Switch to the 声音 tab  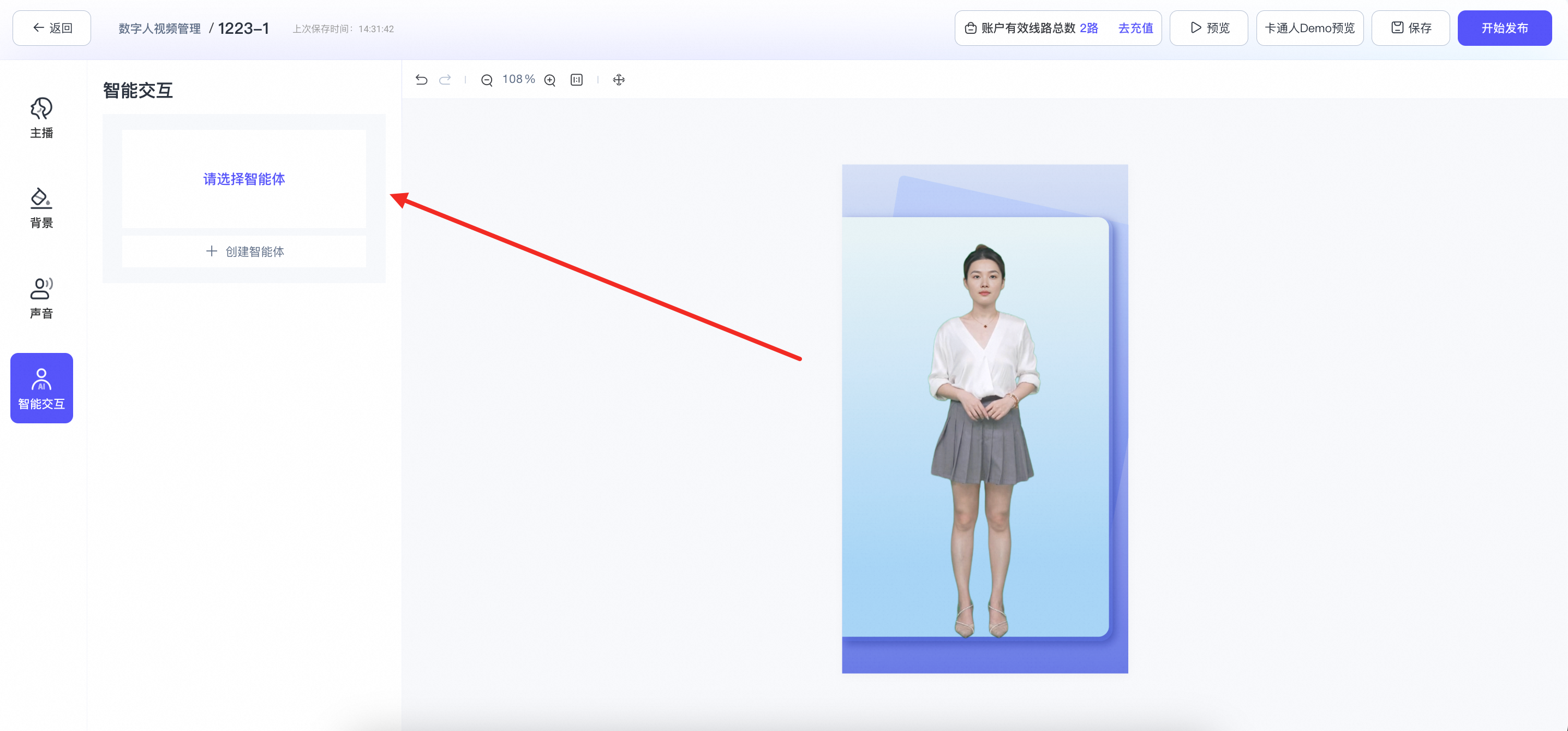(41, 298)
